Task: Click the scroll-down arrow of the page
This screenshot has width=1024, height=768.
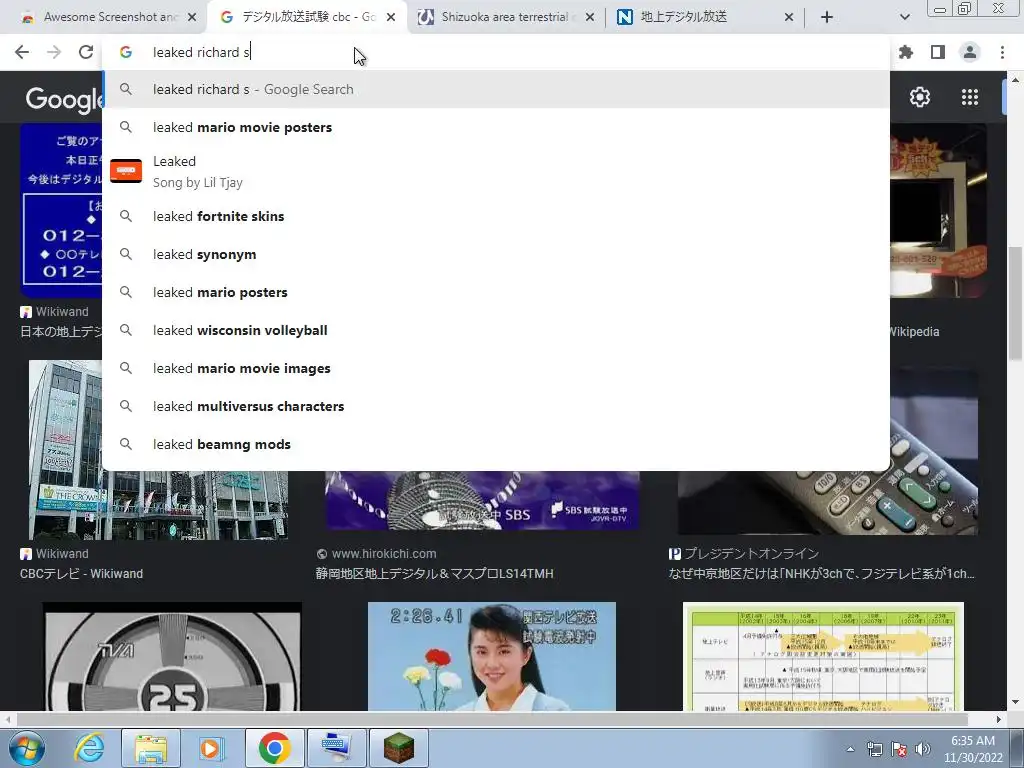Action: (x=1015, y=703)
